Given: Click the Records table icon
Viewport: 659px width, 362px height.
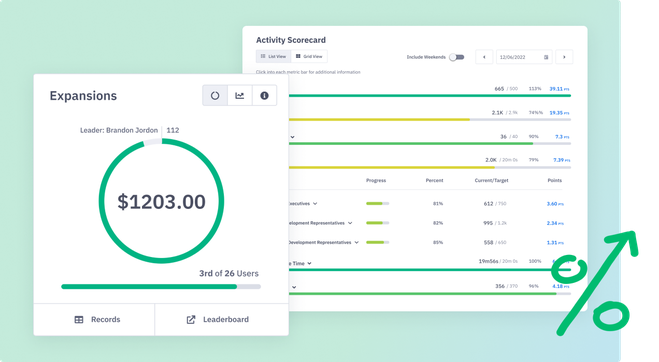Looking at the screenshot, I should tap(79, 320).
